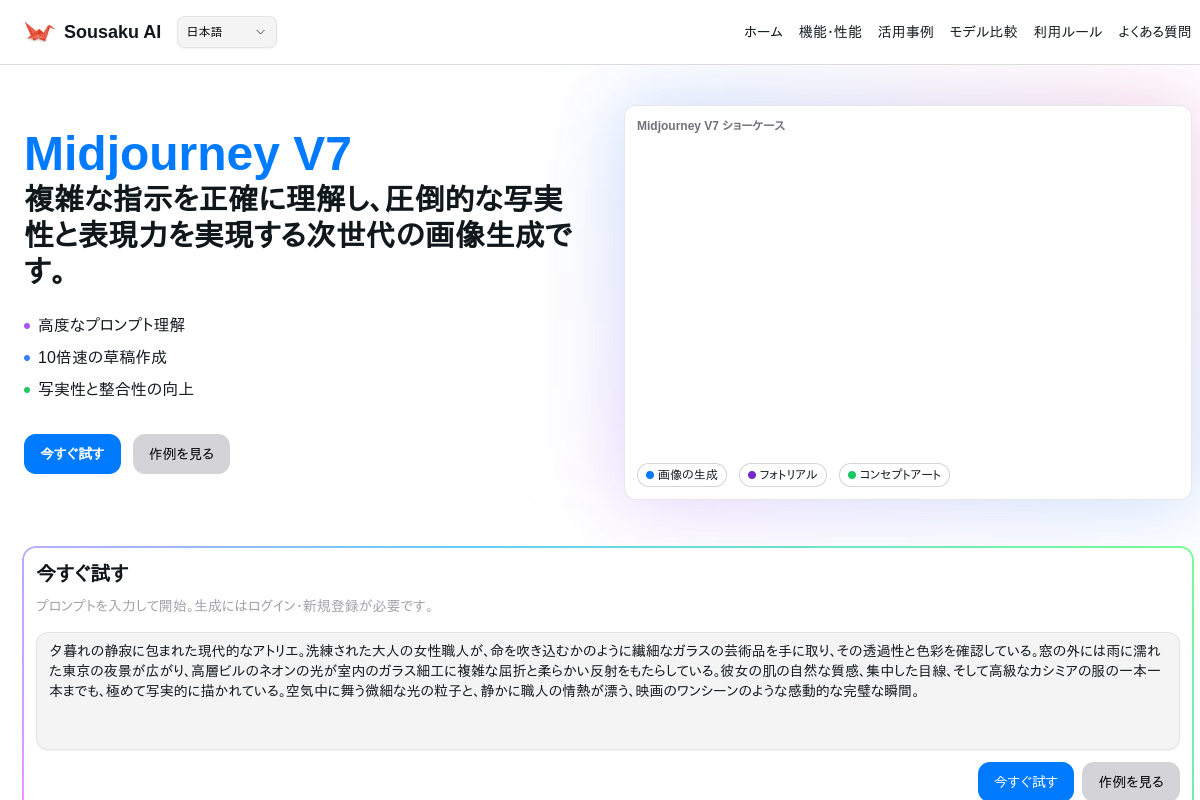Select the コンセプトアート tag chip
This screenshot has width=1200, height=800.
click(x=894, y=475)
